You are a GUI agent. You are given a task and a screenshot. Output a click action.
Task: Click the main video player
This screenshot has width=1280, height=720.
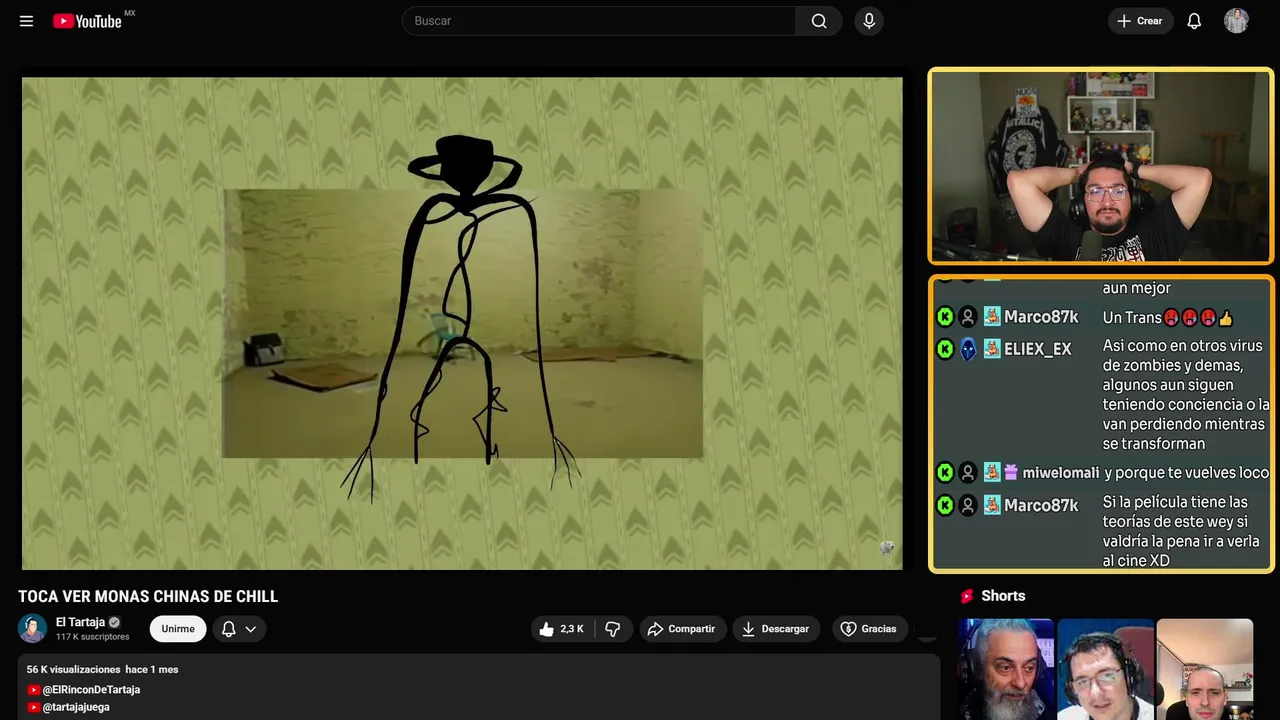coord(462,323)
